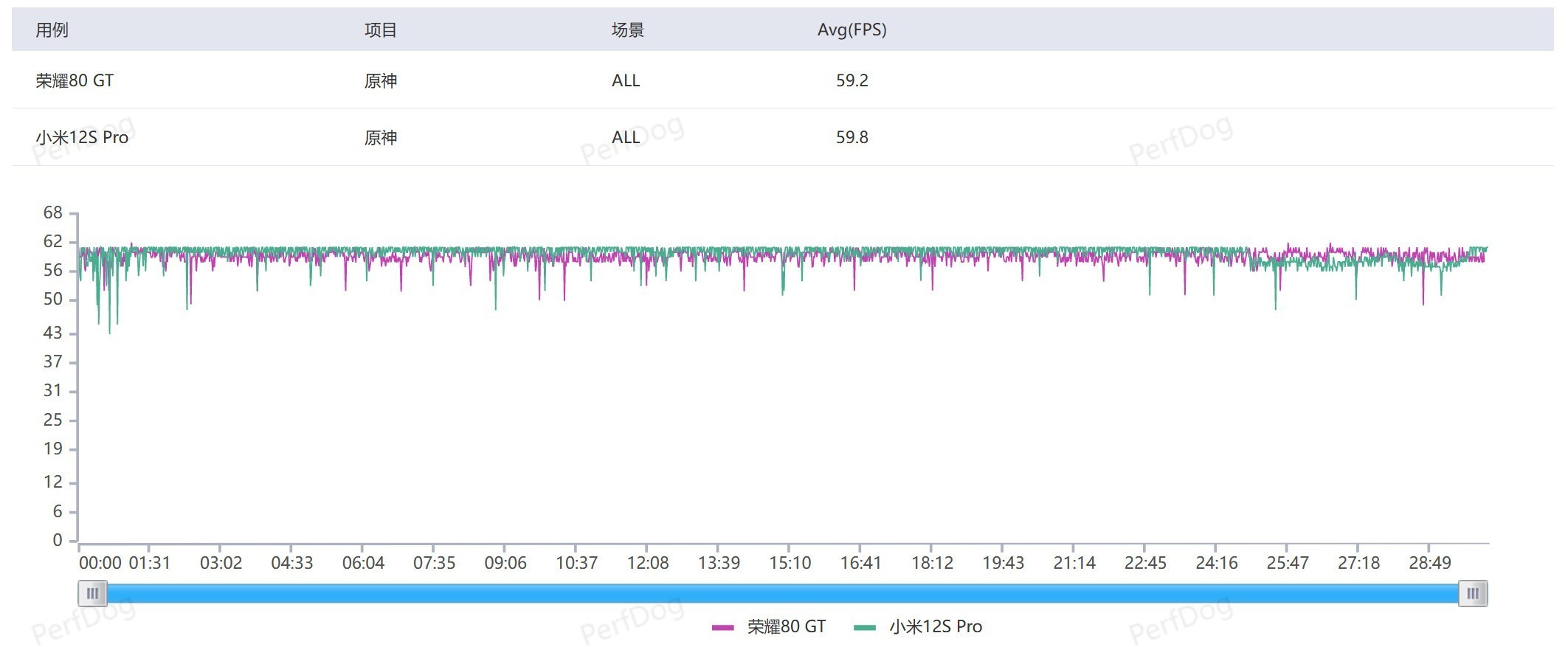Click the 22:45 time axis label
Screen dimensions: 1568x647
(x=1146, y=564)
